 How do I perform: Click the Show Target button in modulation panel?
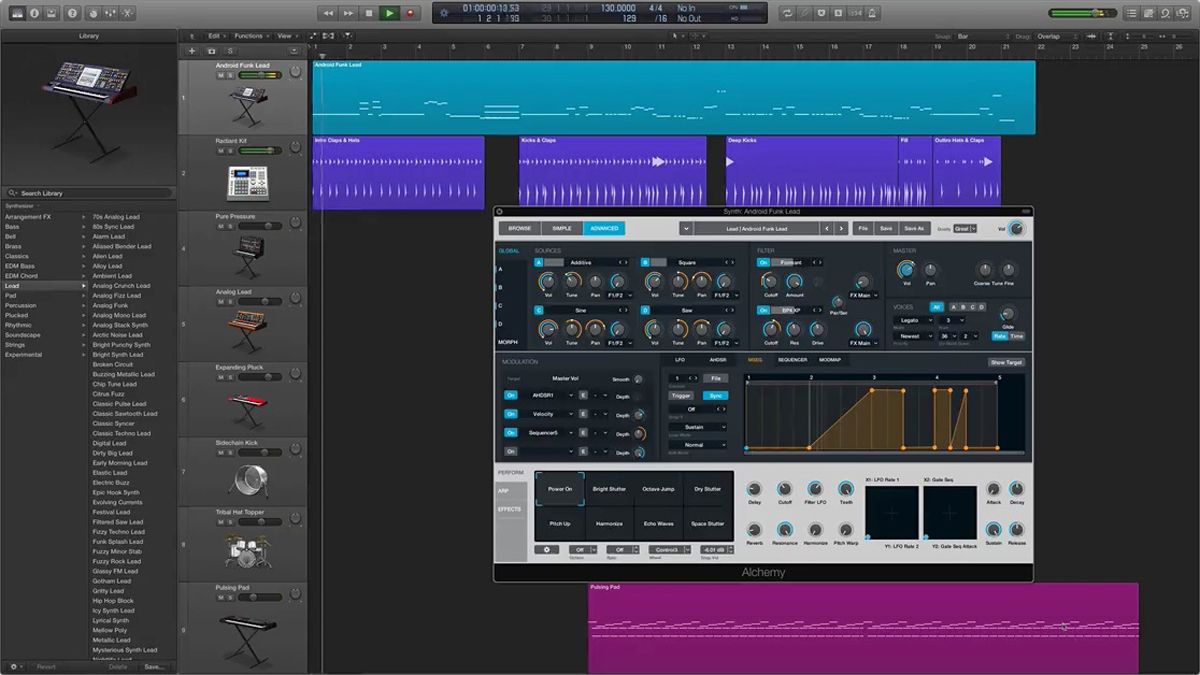pyautogui.click(x=1005, y=362)
